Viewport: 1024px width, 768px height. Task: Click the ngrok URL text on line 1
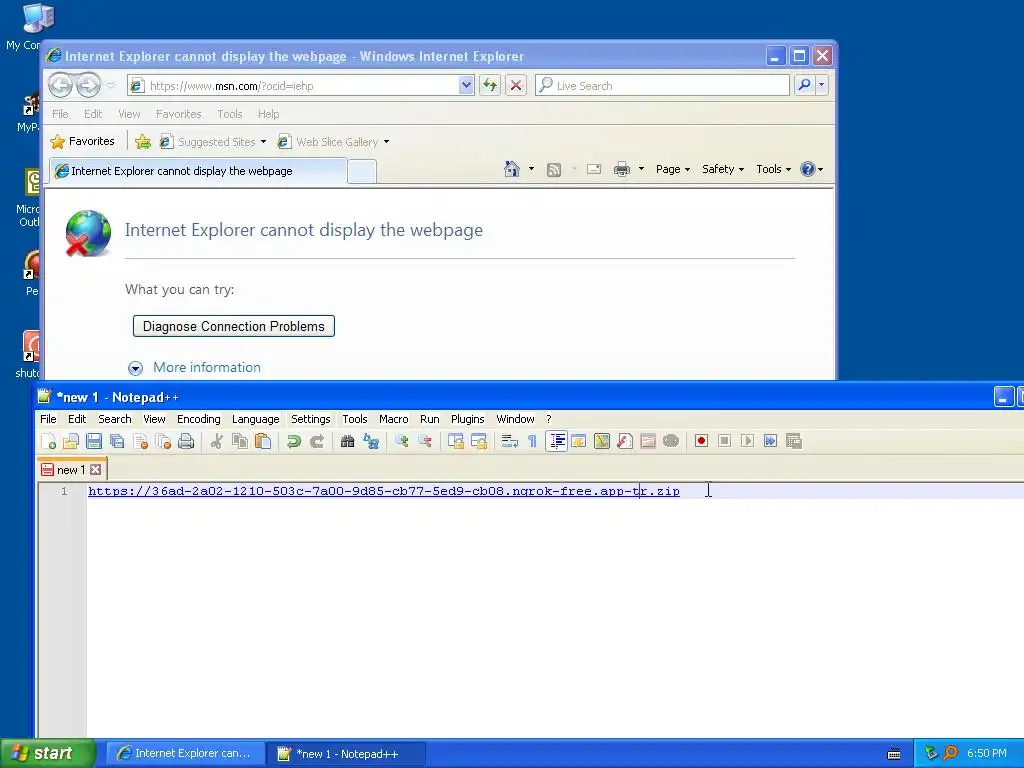tap(384, 491)
